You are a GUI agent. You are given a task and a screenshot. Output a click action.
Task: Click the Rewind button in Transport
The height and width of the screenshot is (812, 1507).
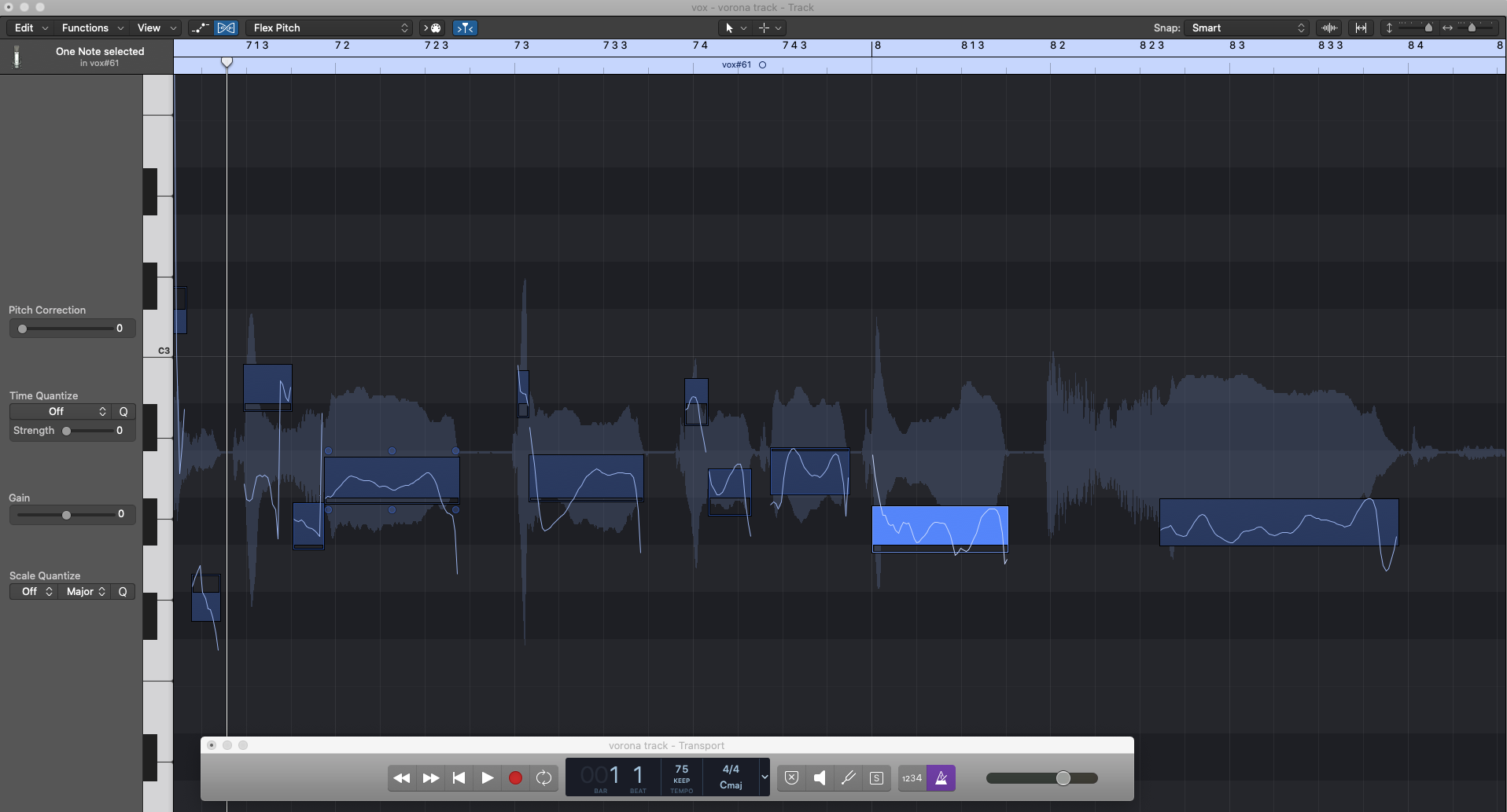click(402, 778)
